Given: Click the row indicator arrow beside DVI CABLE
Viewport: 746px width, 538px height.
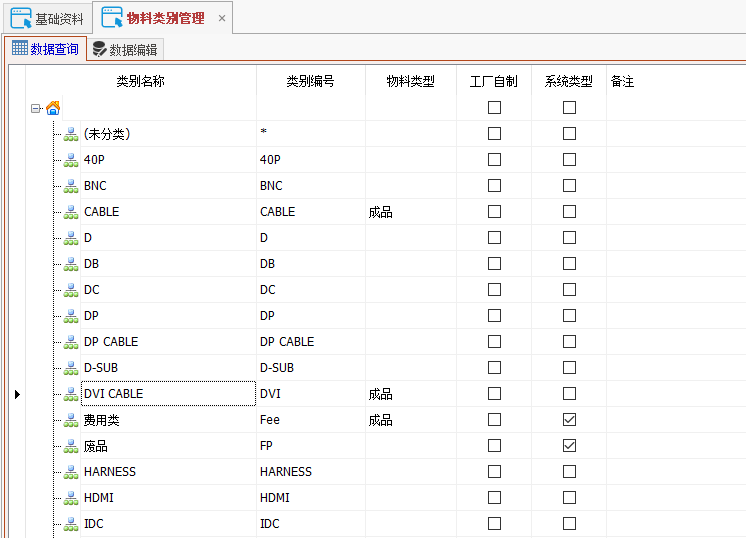Looking at the screenshot, I should pyautogui.click(x=17, y=394).
